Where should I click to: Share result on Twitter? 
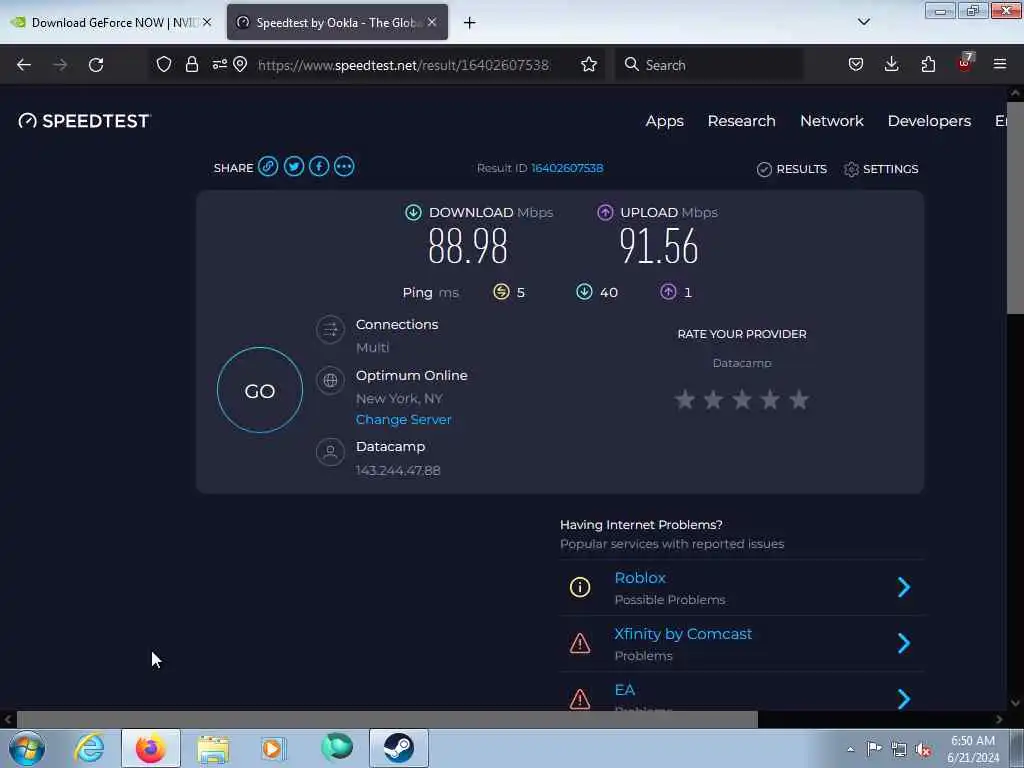click(x=293, y=167)
